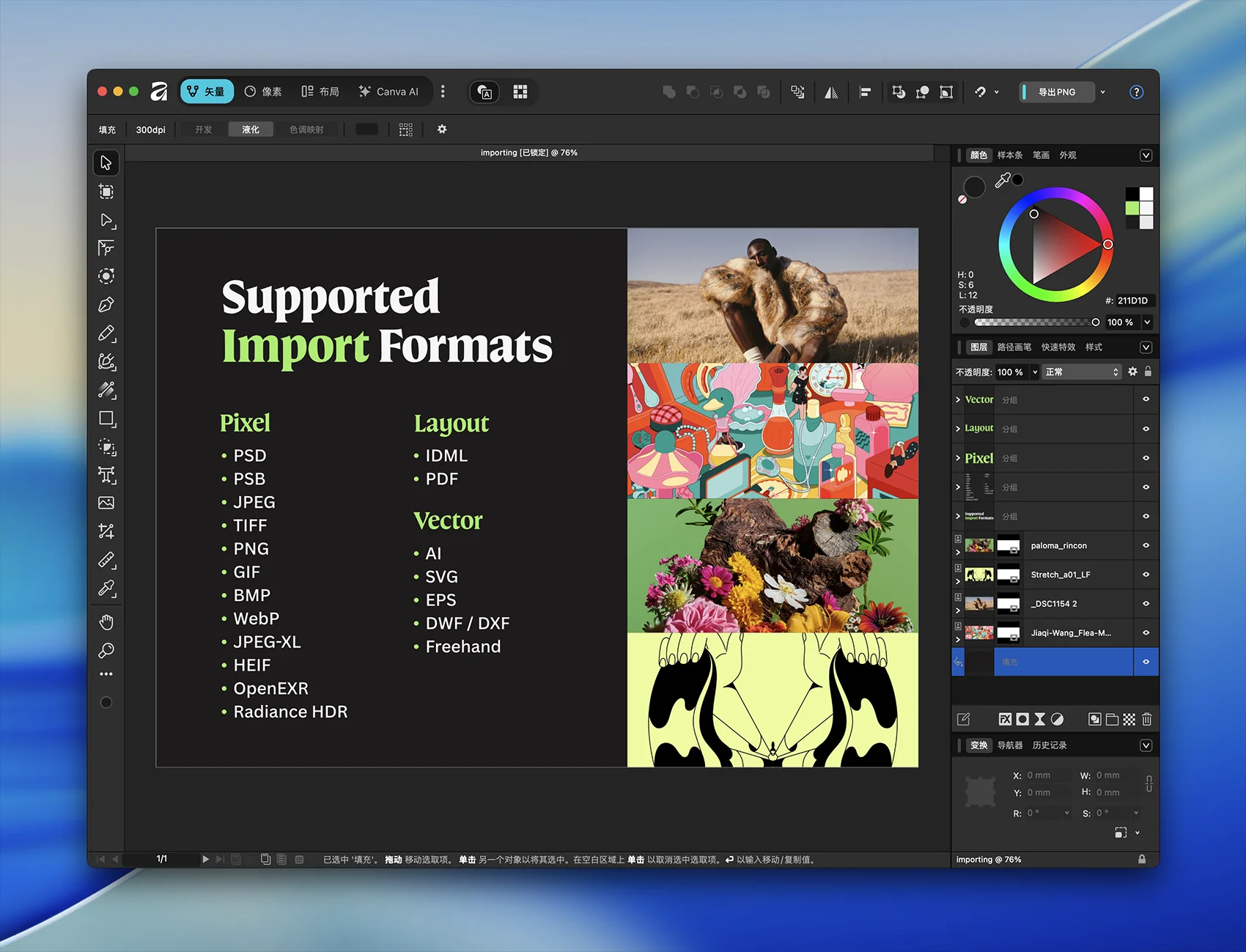1246x952 pixels.
Task: Add a new pixel layer checkerboard icon
Action: click(x=1129, y=720)
